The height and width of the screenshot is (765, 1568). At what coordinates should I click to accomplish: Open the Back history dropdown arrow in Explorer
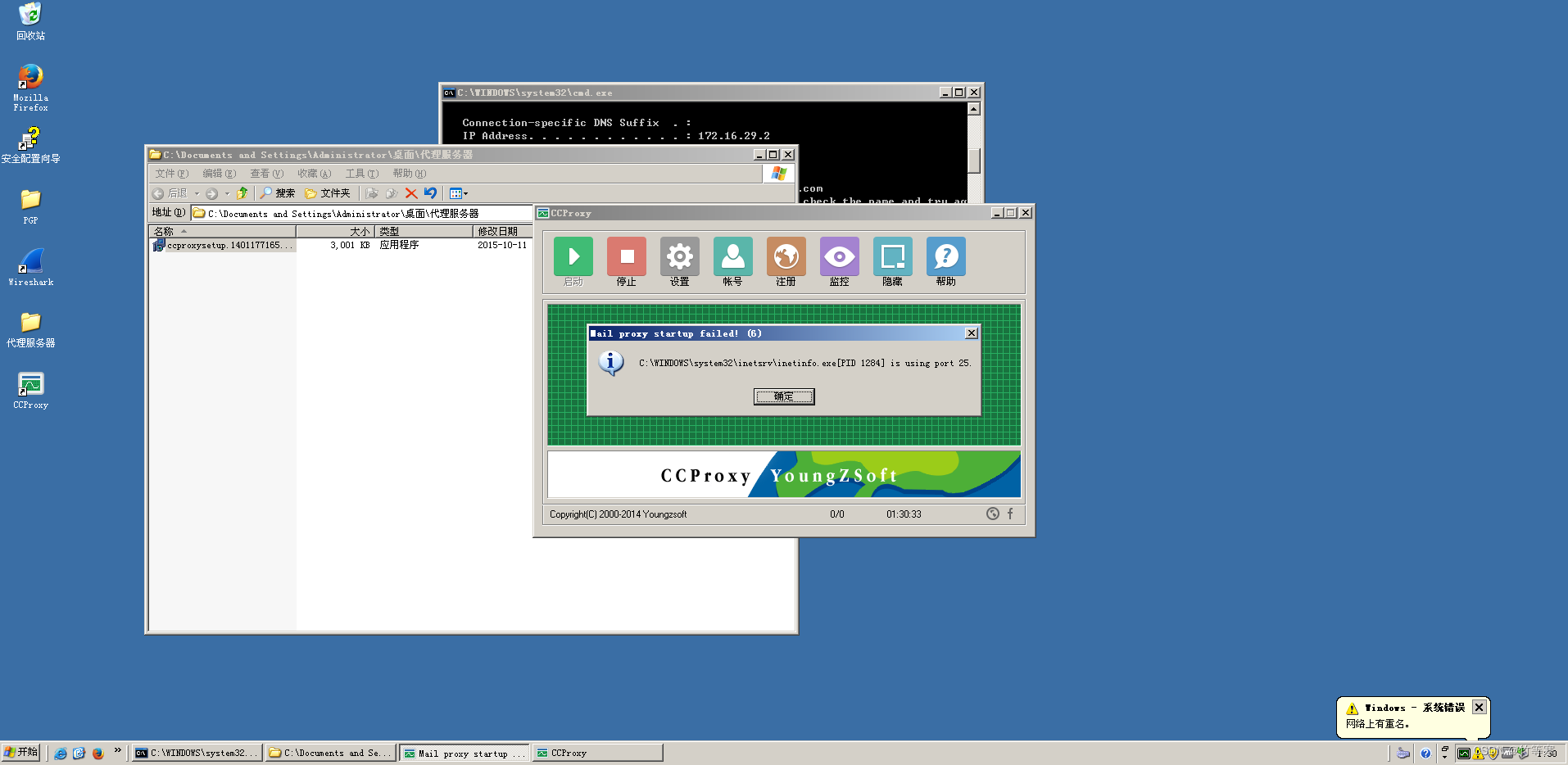[x=197, y=194]
